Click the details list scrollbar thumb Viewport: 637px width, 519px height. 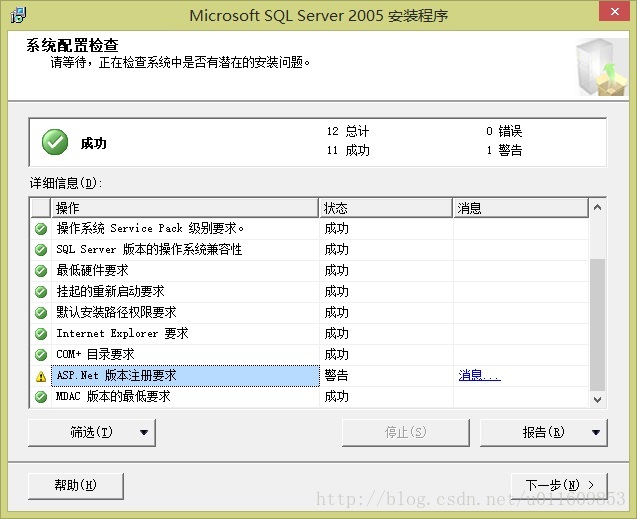[x=597, y=325]
